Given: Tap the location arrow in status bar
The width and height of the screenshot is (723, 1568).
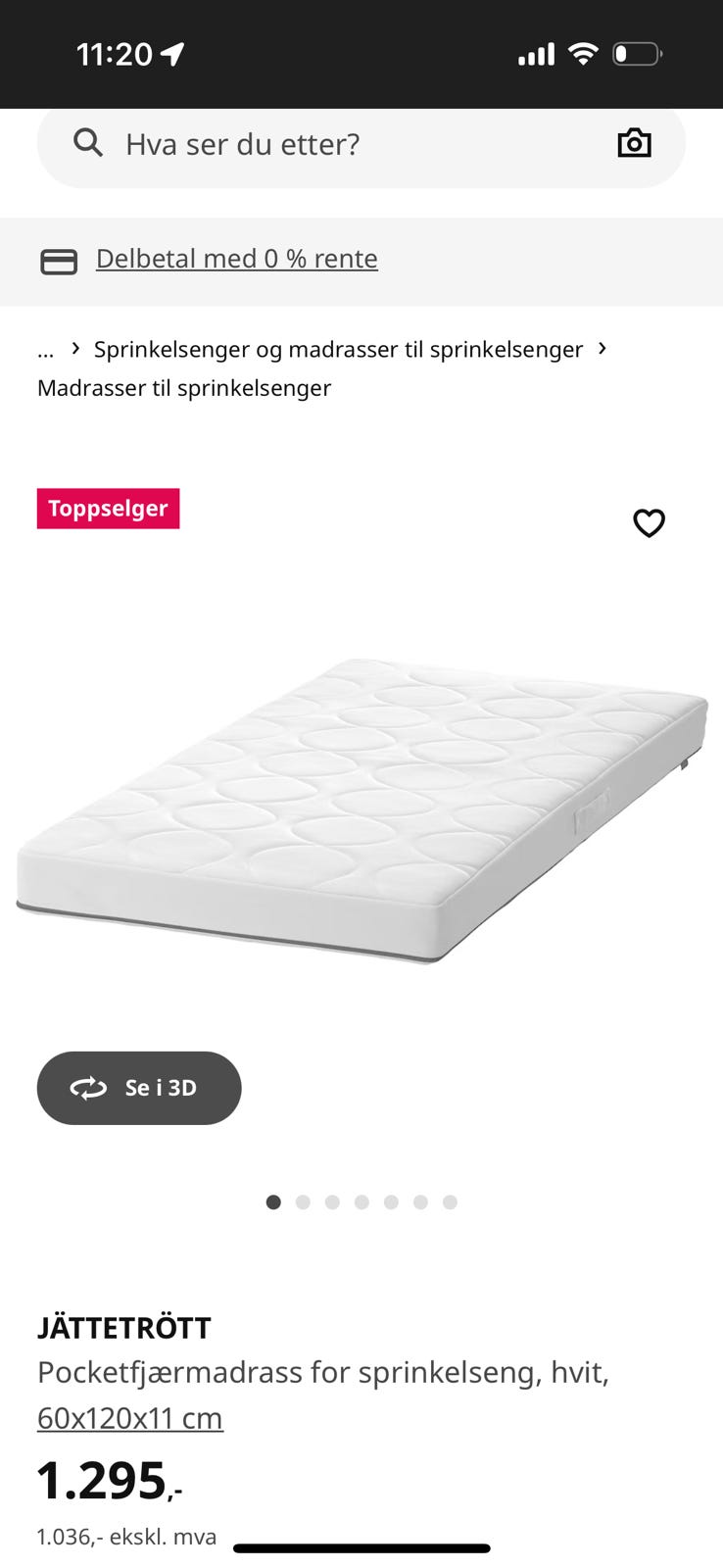Looking at the screenshot, I should 172,54.
